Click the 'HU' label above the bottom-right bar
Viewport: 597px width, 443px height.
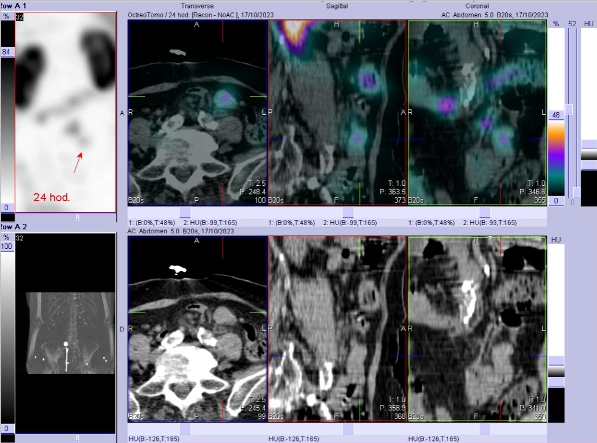556,240
